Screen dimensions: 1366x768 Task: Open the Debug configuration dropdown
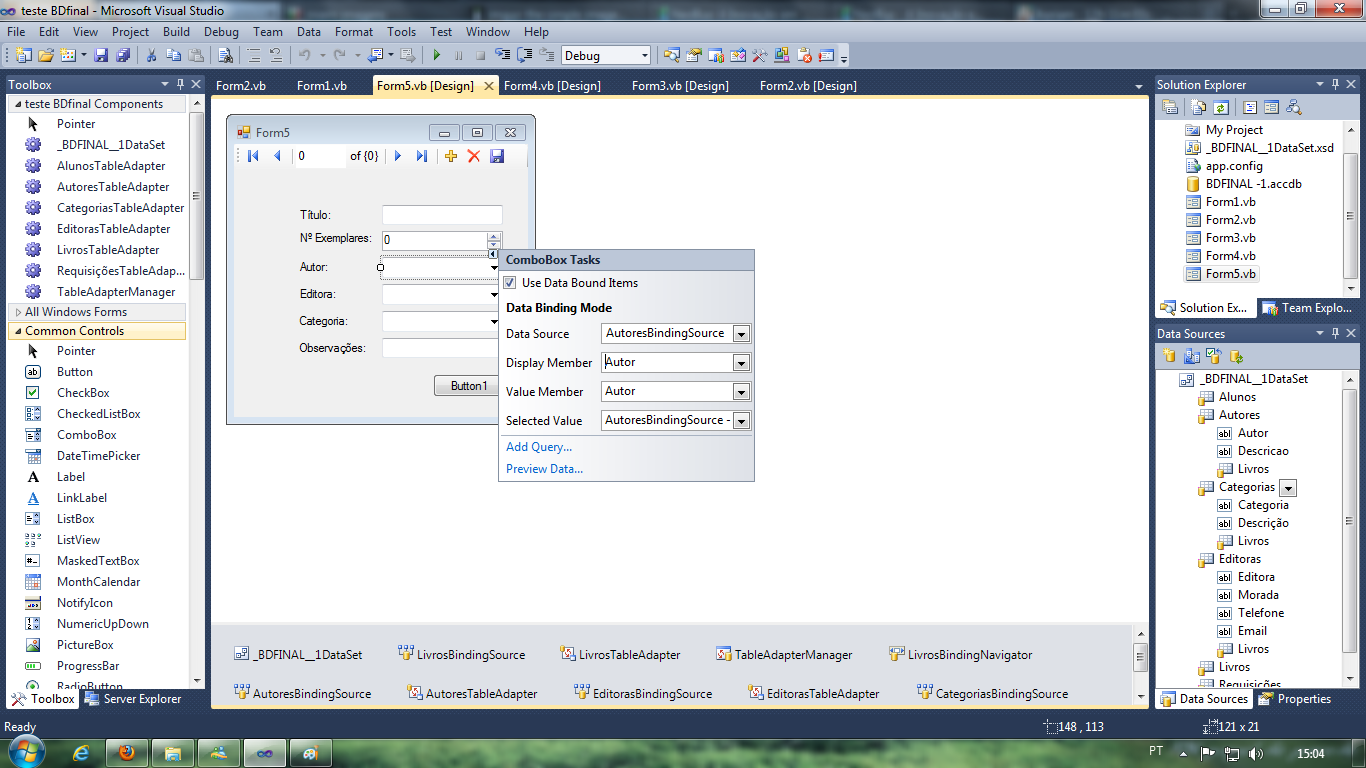643,56
